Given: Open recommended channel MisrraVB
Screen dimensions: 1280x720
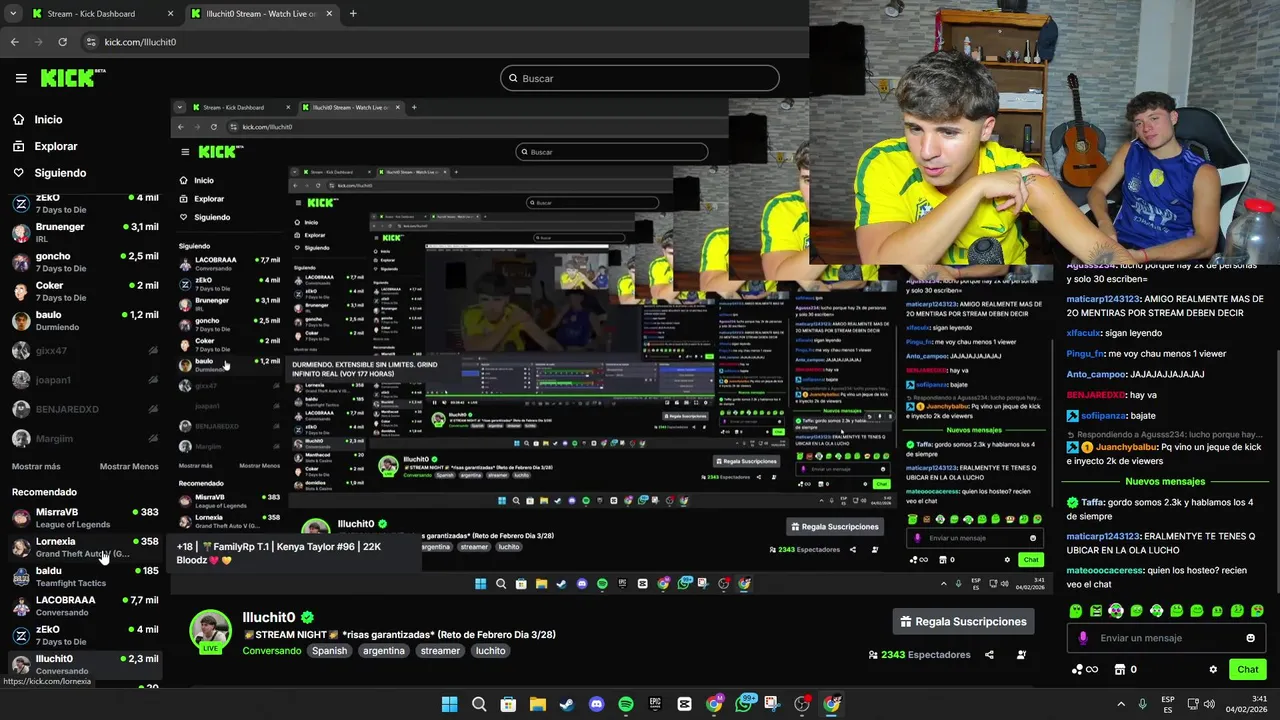Looking at the screenshot, I should pyautogui.click(x=84, y=517).
